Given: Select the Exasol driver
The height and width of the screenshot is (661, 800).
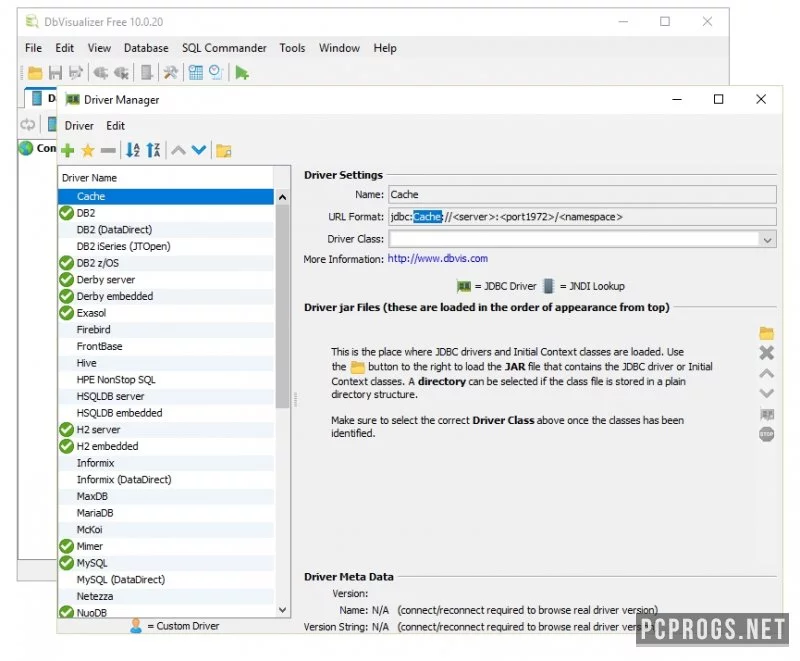Looking at the screenshot, I should point(166,313).
